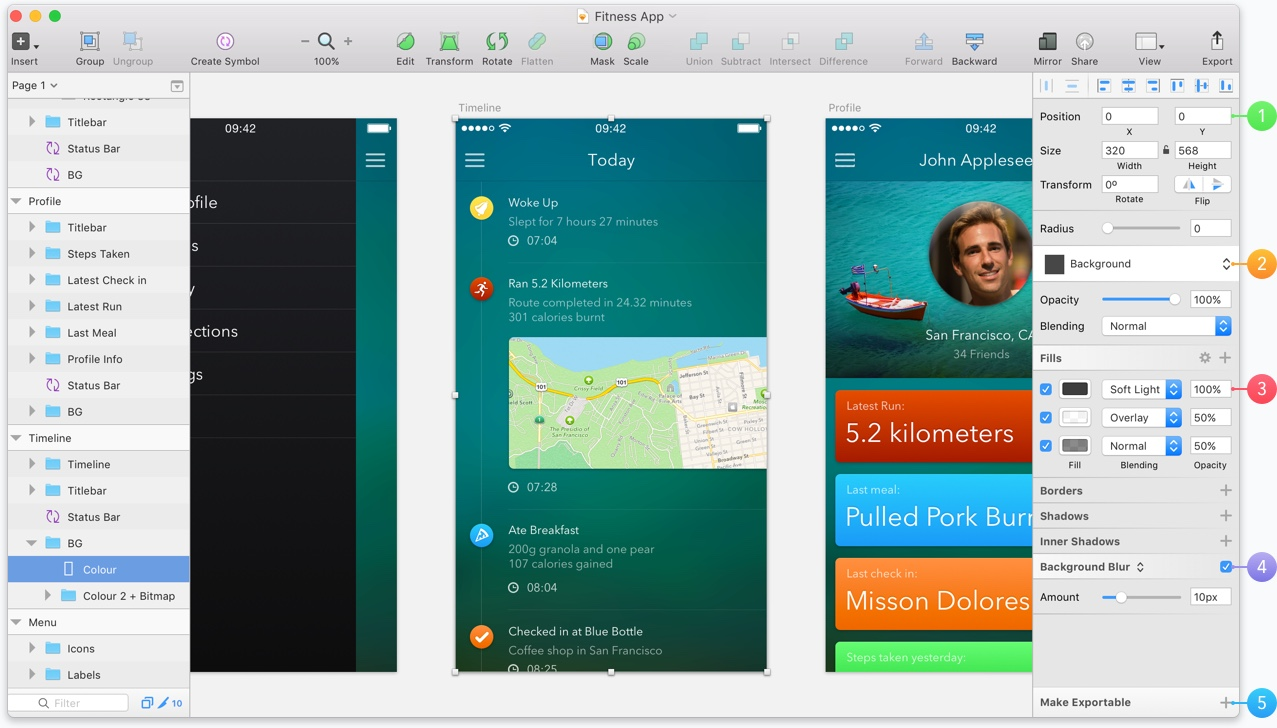Flip the layer vertically
The height and width of the screenshot is (728, 1277).
point(1217,184)
